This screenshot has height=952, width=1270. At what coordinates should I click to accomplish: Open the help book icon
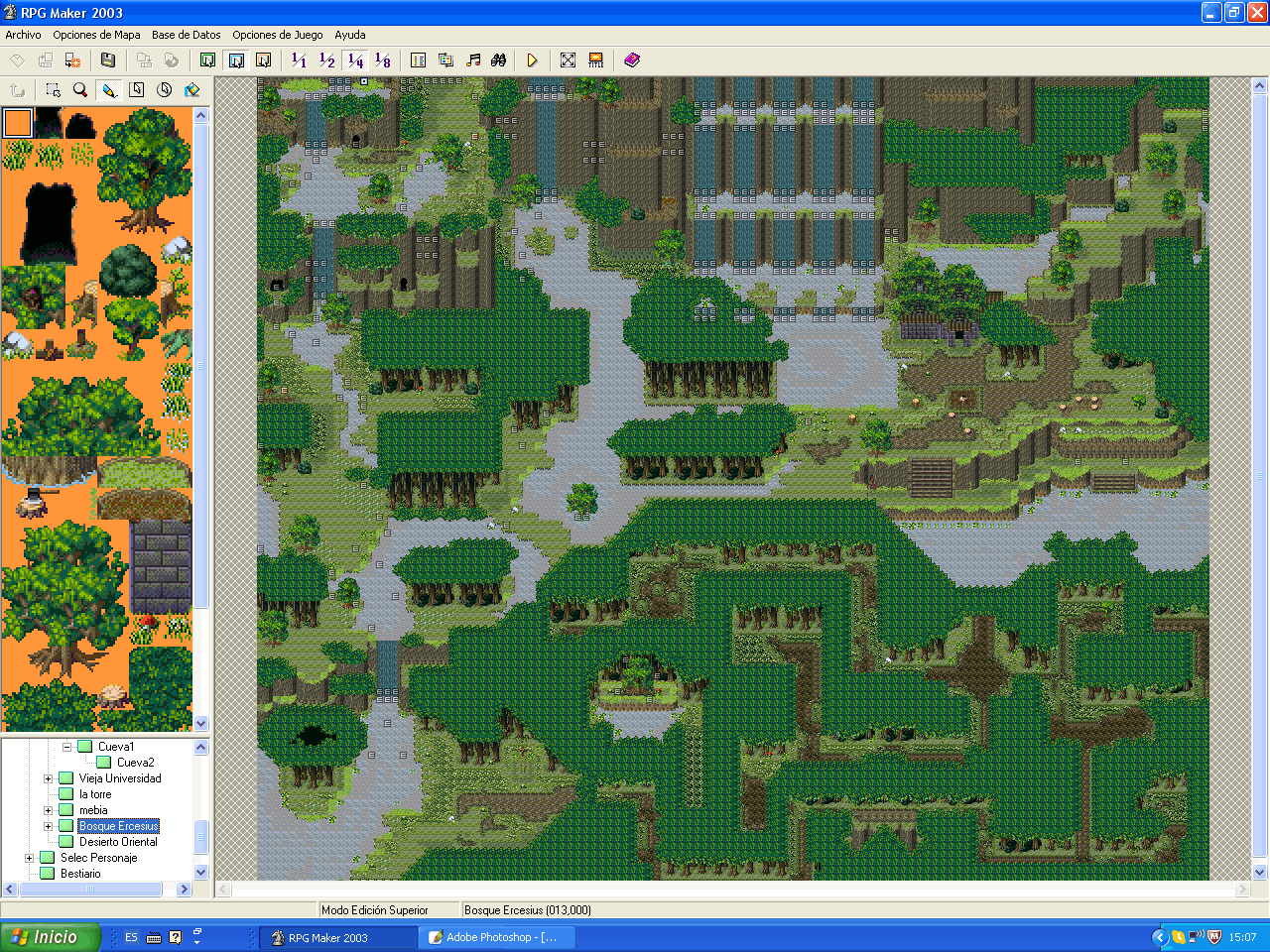[632, 60]
